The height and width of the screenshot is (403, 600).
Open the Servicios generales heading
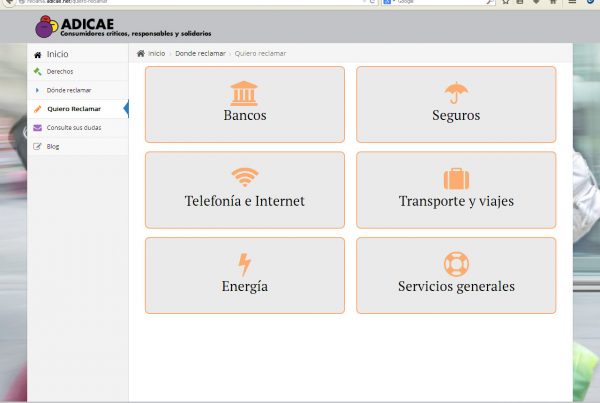coord(455,287)
